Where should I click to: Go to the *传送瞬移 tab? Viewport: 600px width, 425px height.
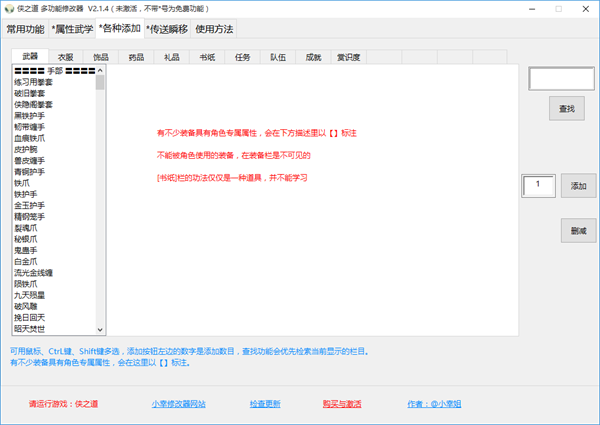[167, 29]
